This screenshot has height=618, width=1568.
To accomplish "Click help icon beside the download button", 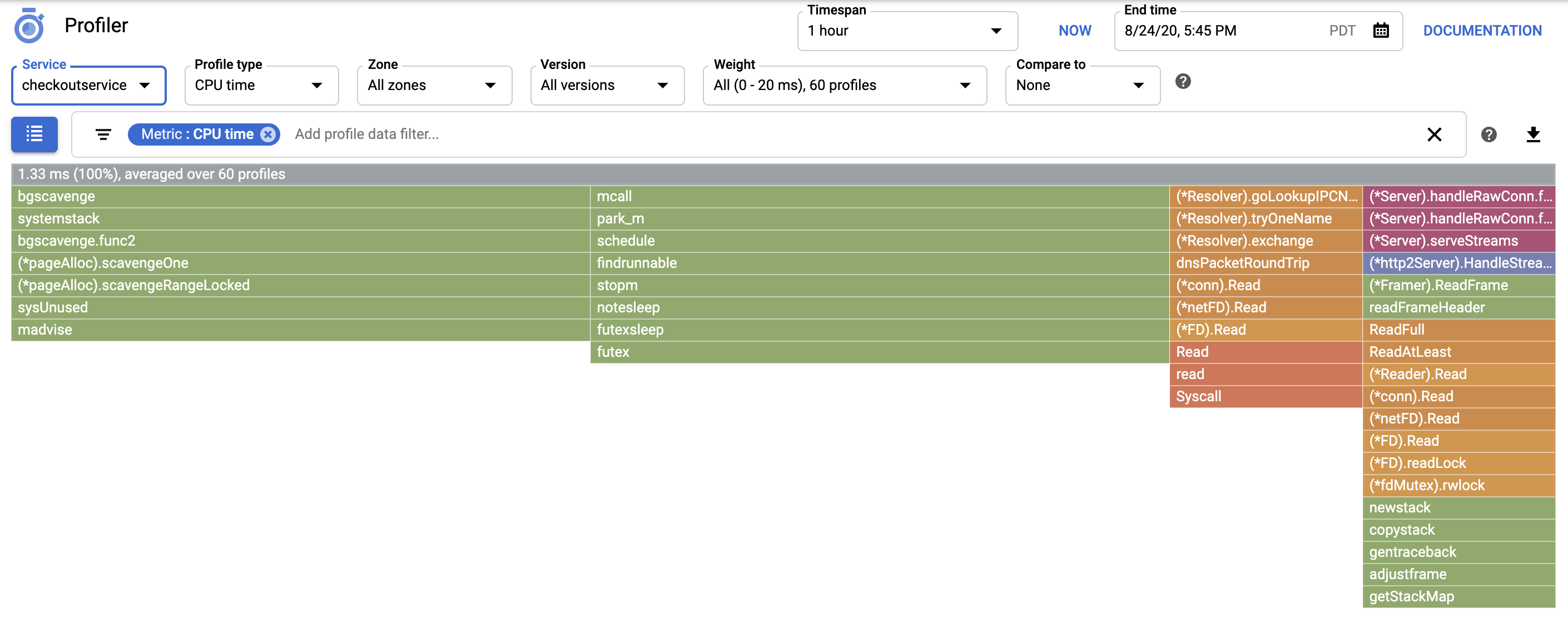I will pos(1489,134).
